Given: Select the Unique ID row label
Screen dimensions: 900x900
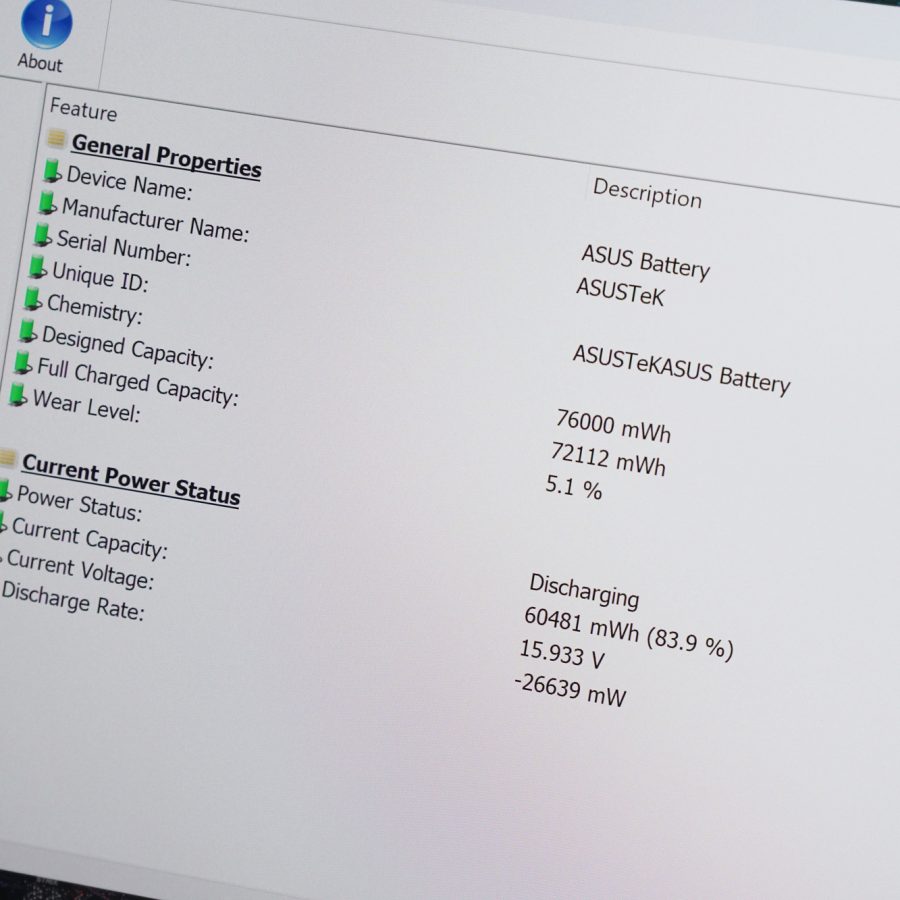Looking at the screenshot, I should [100, 277].
